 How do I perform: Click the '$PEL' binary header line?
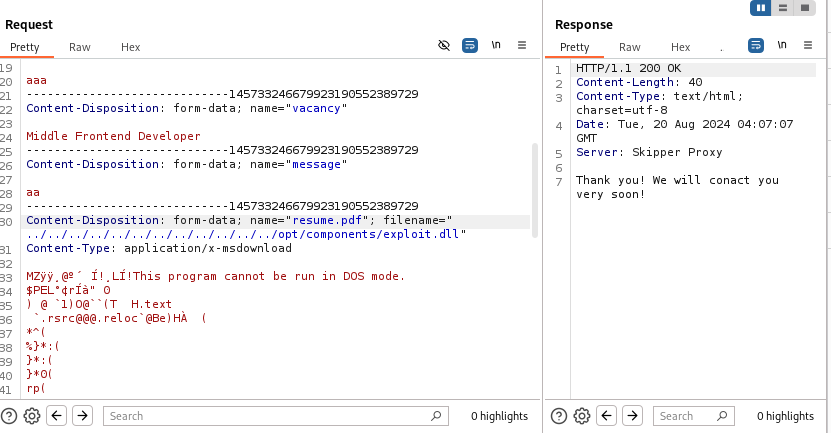[68, 290]
